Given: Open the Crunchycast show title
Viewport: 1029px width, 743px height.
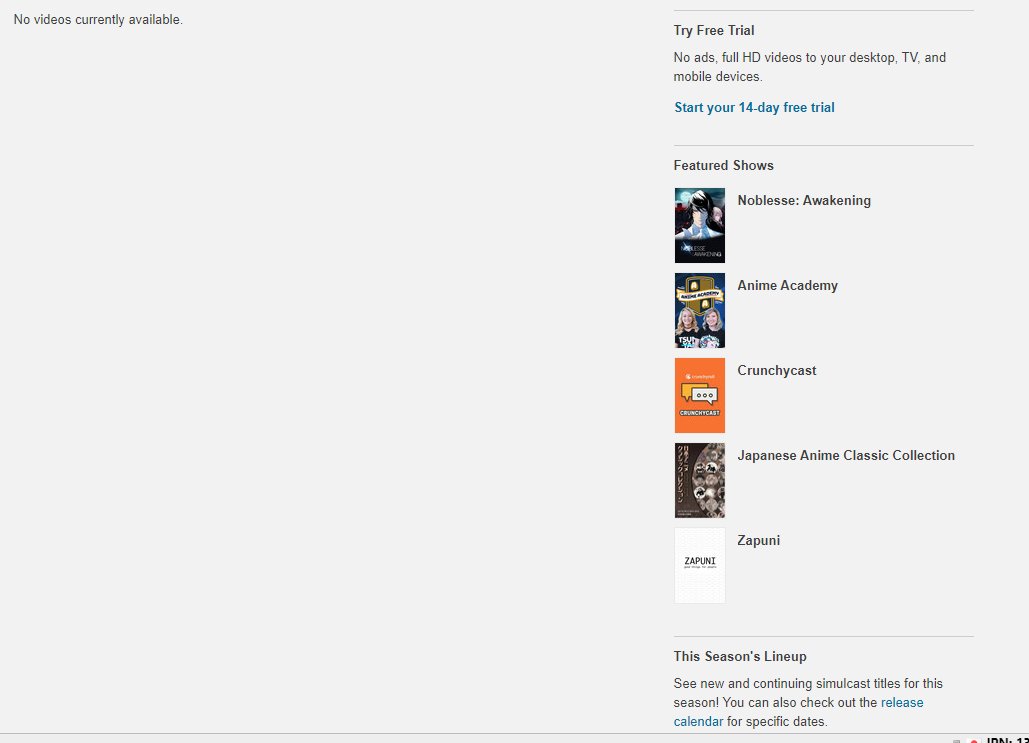Looking at the screenshot, I should click(x=776, y=370).
